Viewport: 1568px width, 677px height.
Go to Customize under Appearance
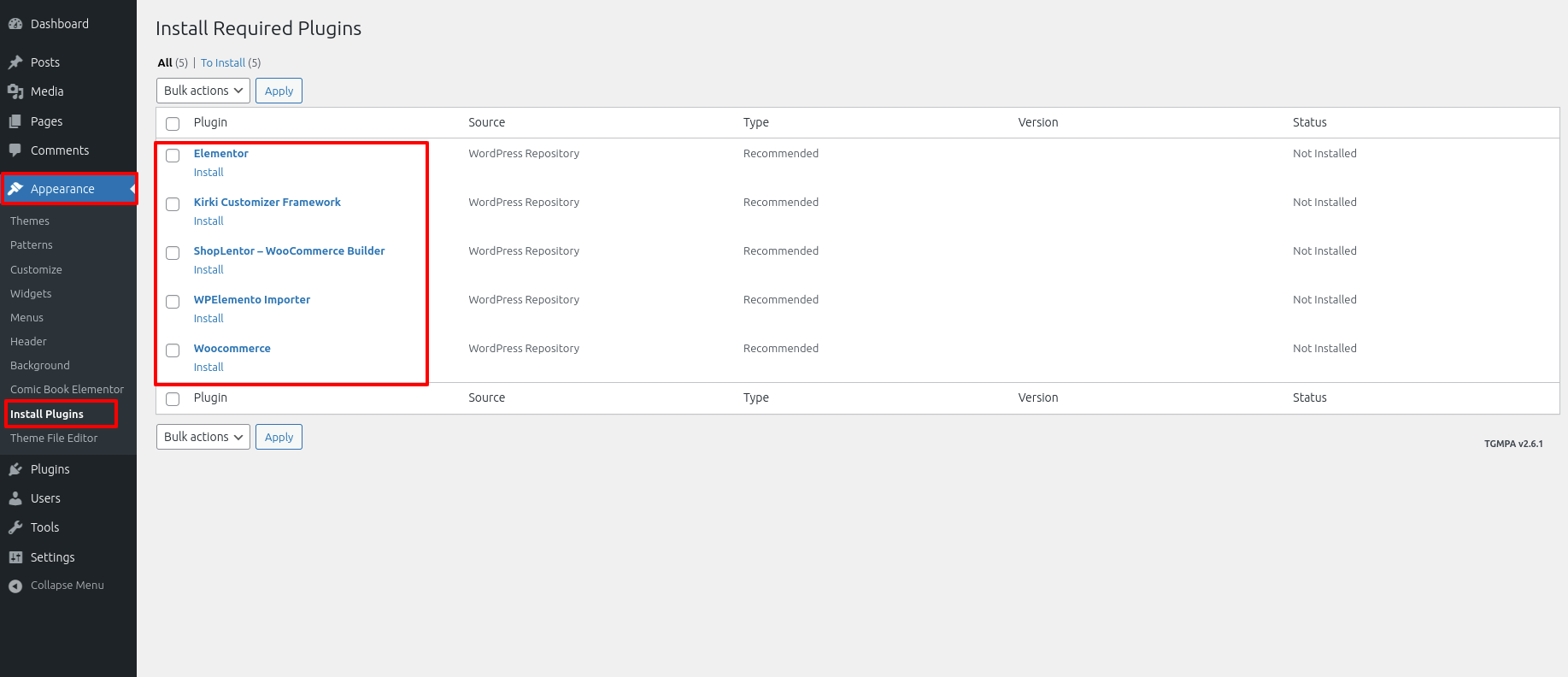click(x=36, y=269)
